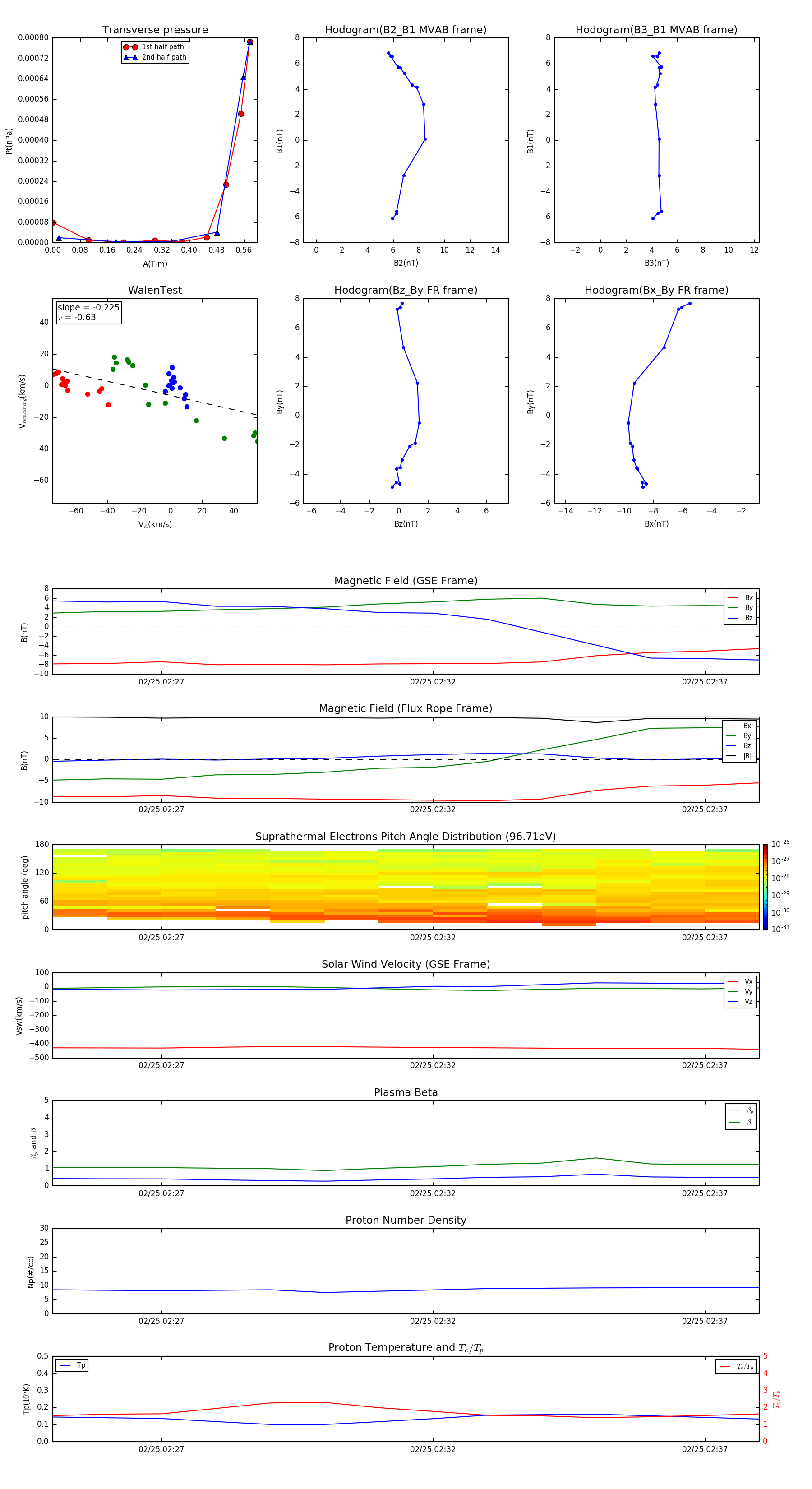Click the By entry in GSE legend
Screen dimensions: 812x1489
point(740,608)
